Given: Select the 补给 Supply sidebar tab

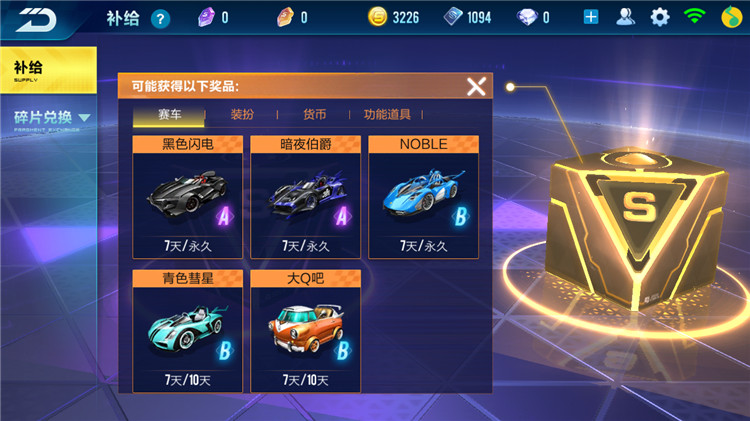Looking at the screenshot, I should point(48,70).
